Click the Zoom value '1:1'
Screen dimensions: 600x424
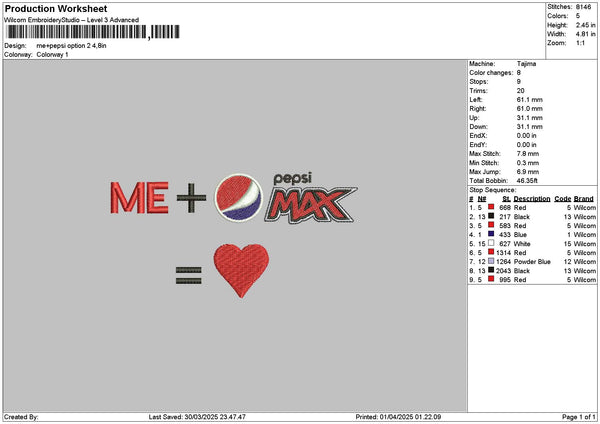[x=580, y=43]
